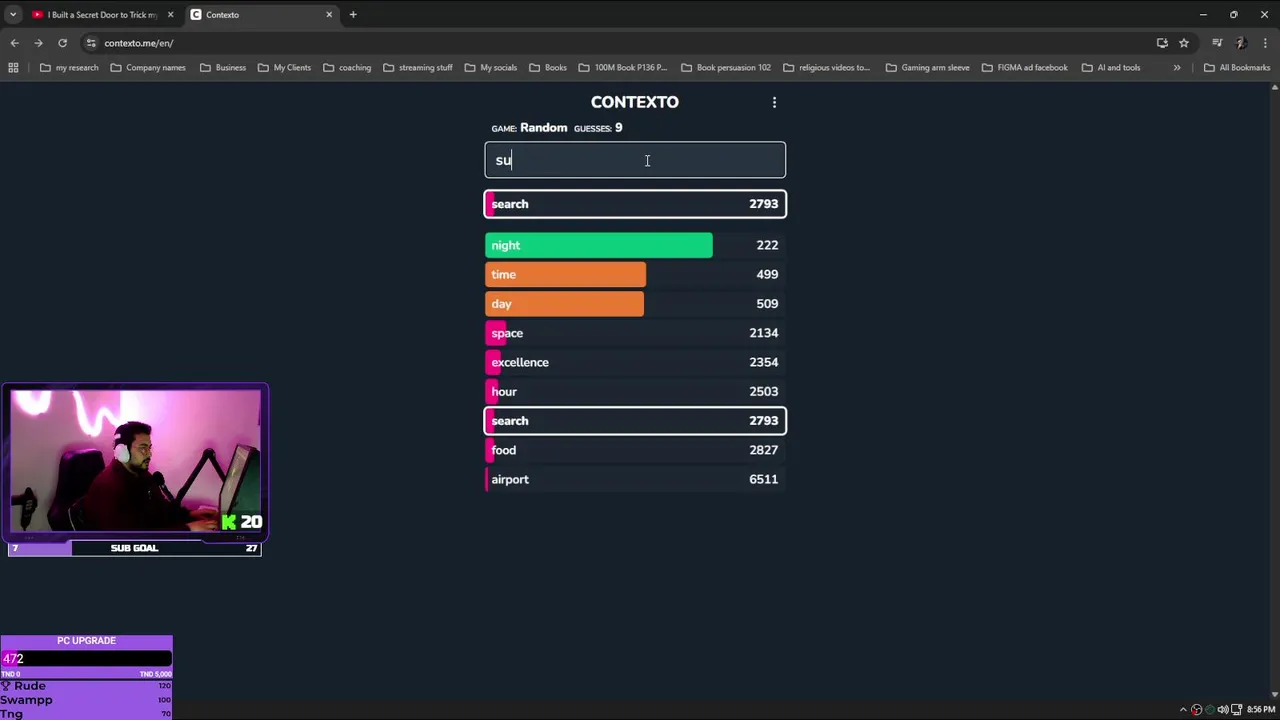Viewport: 1280px width, 720px height.
Task: Close the Contexto tab
Action: [329, 15]
